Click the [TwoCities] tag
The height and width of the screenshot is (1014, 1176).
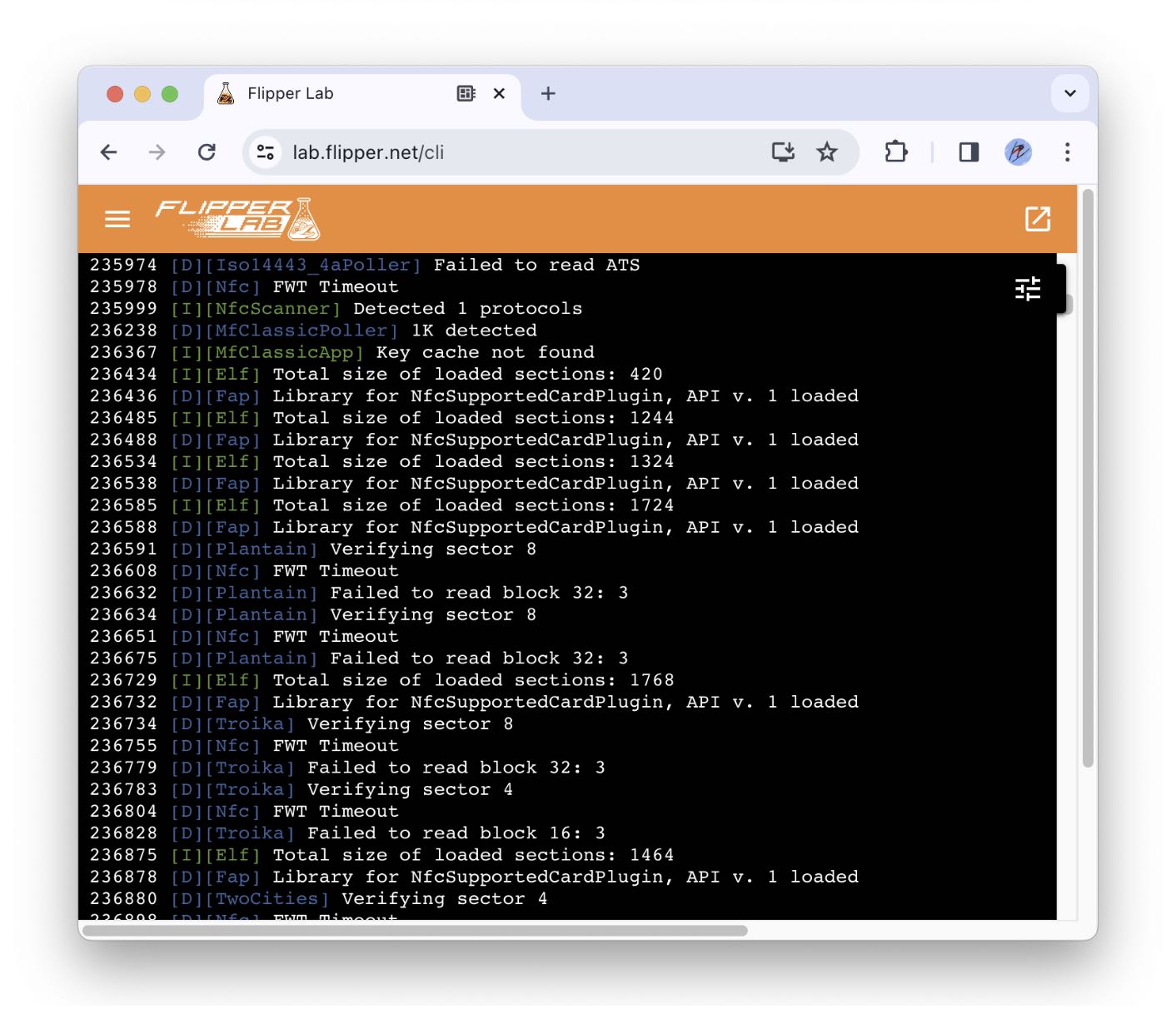click(267, 898)
